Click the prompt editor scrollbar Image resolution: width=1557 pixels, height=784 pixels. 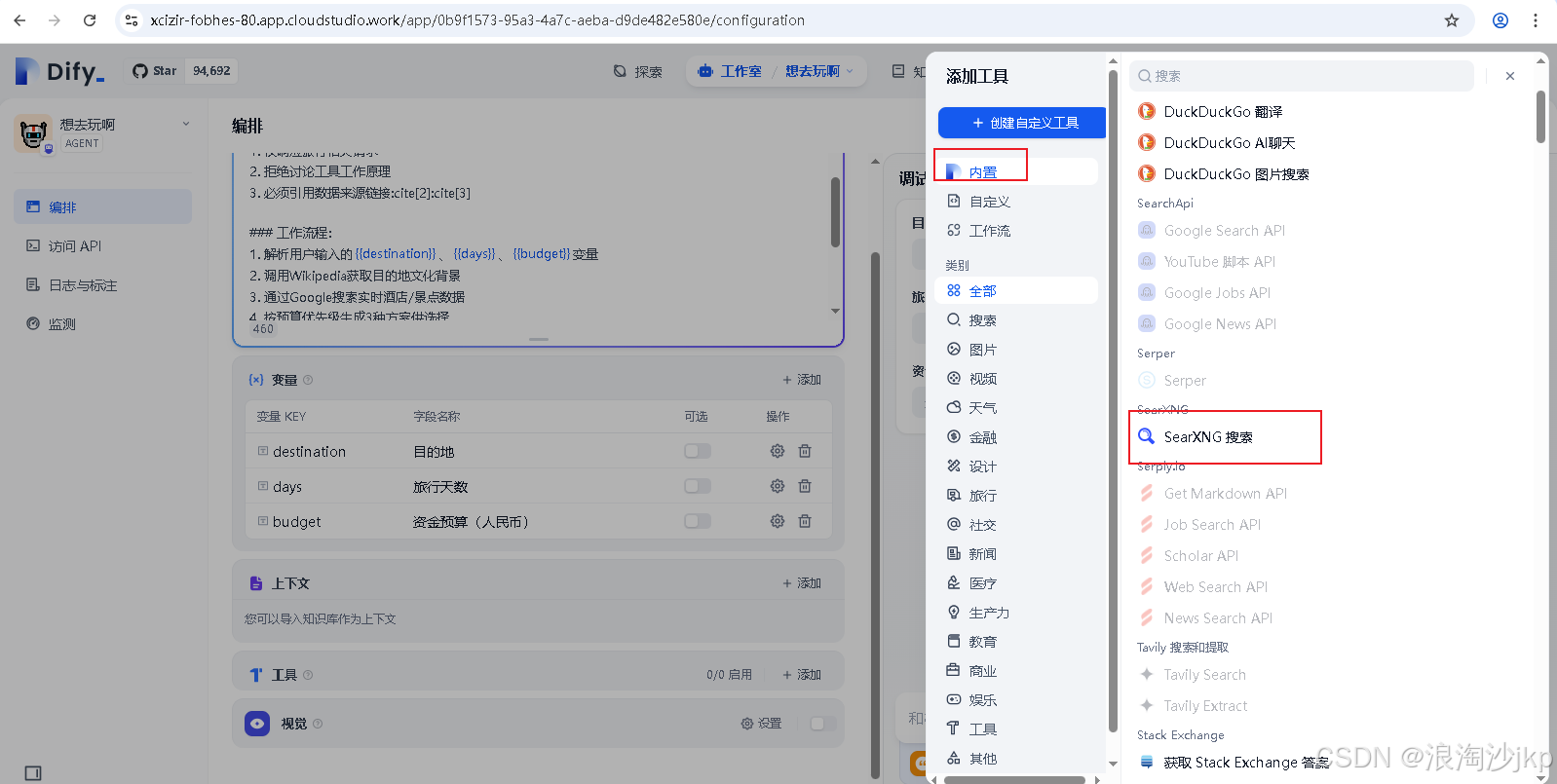click(835, 212)
